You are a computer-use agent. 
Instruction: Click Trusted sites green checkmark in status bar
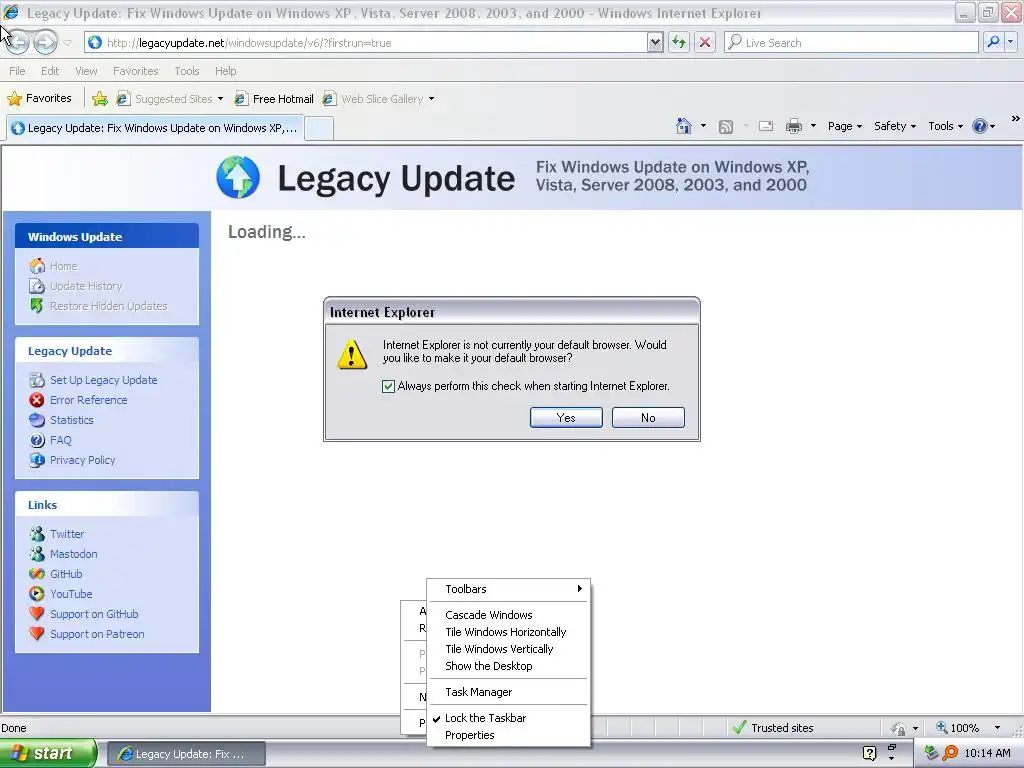[x=739, y=728]
